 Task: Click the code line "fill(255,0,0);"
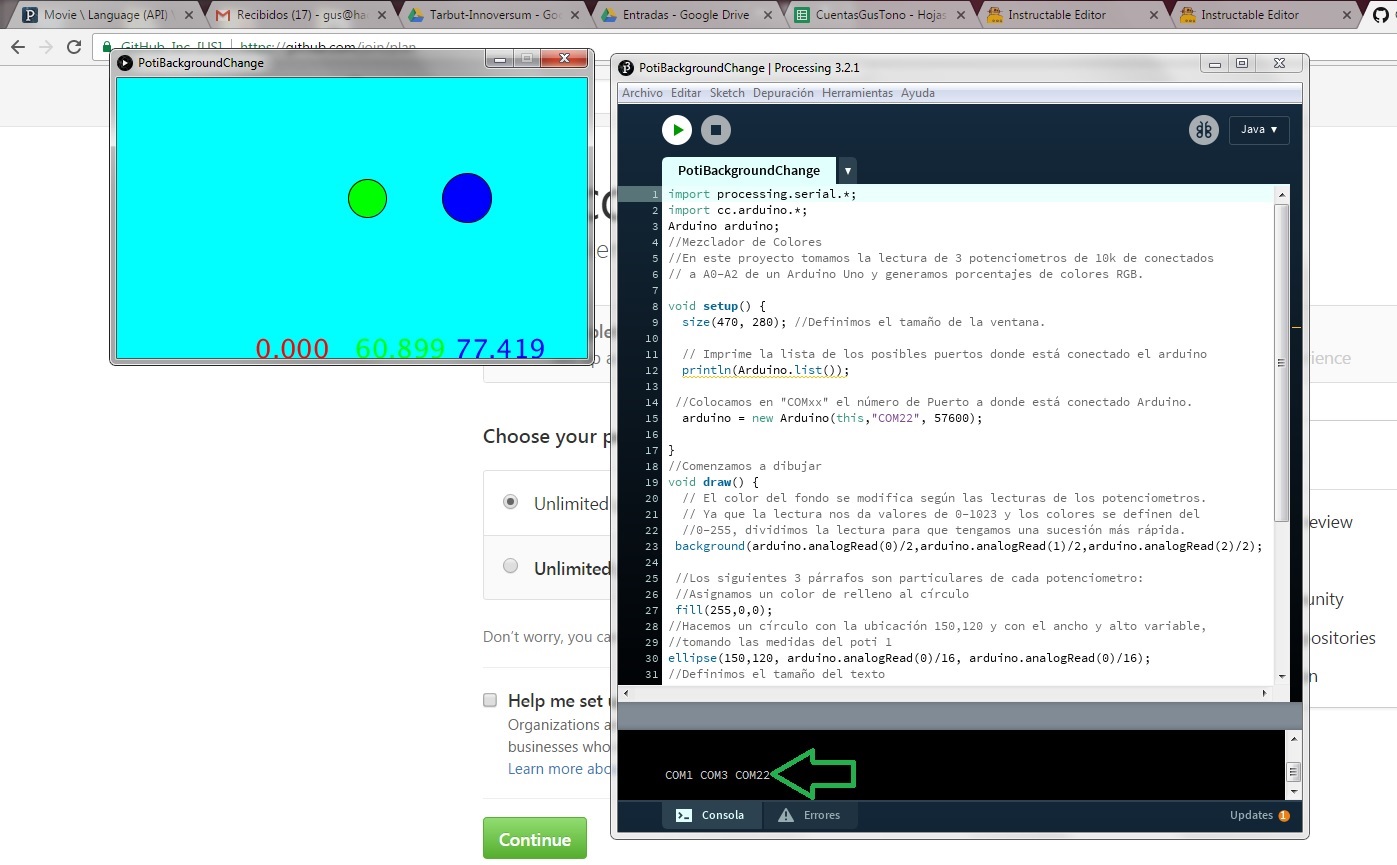724,610
